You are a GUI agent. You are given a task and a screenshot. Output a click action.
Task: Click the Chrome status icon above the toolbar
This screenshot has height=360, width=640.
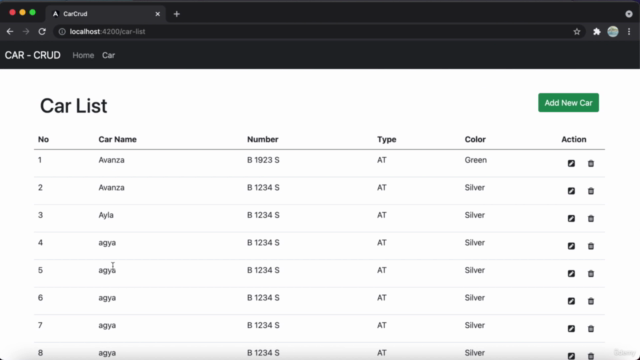(629, 14)
